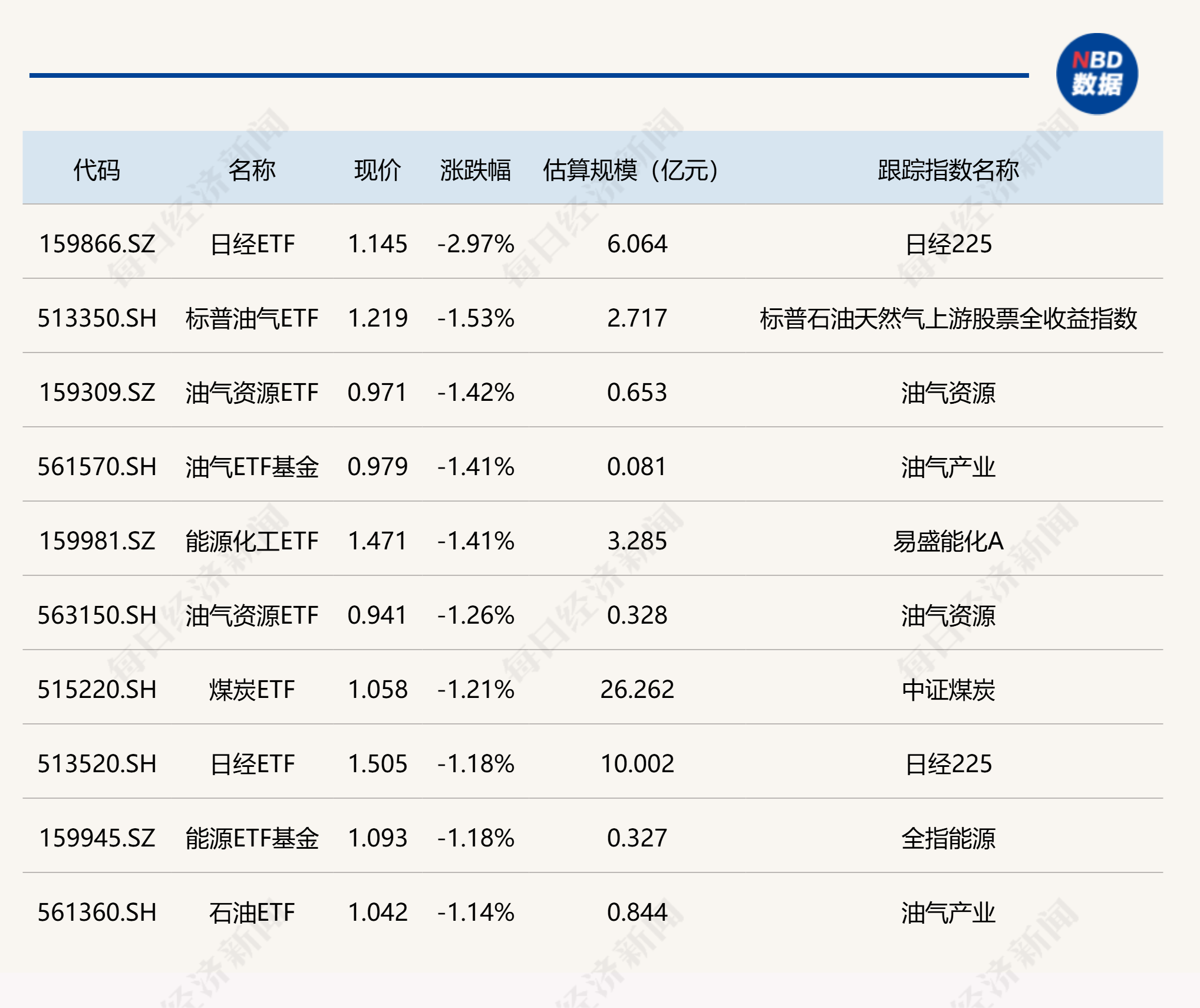Viewport: 1200px width, 1008px height.
Task: Click the 跟踪指数名称 column header
Action: (x=948, y=170)
